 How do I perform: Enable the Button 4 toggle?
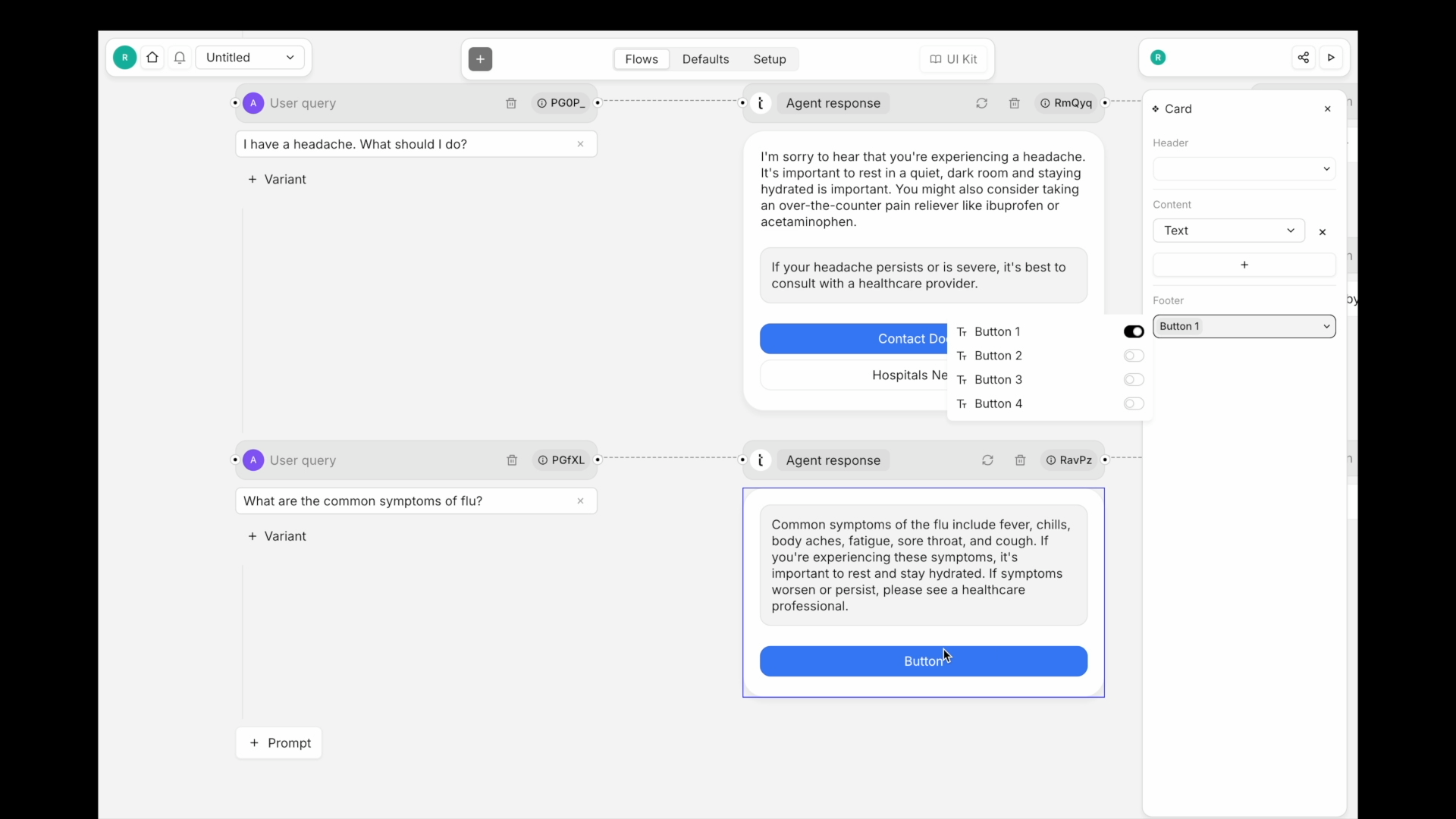1133,403
